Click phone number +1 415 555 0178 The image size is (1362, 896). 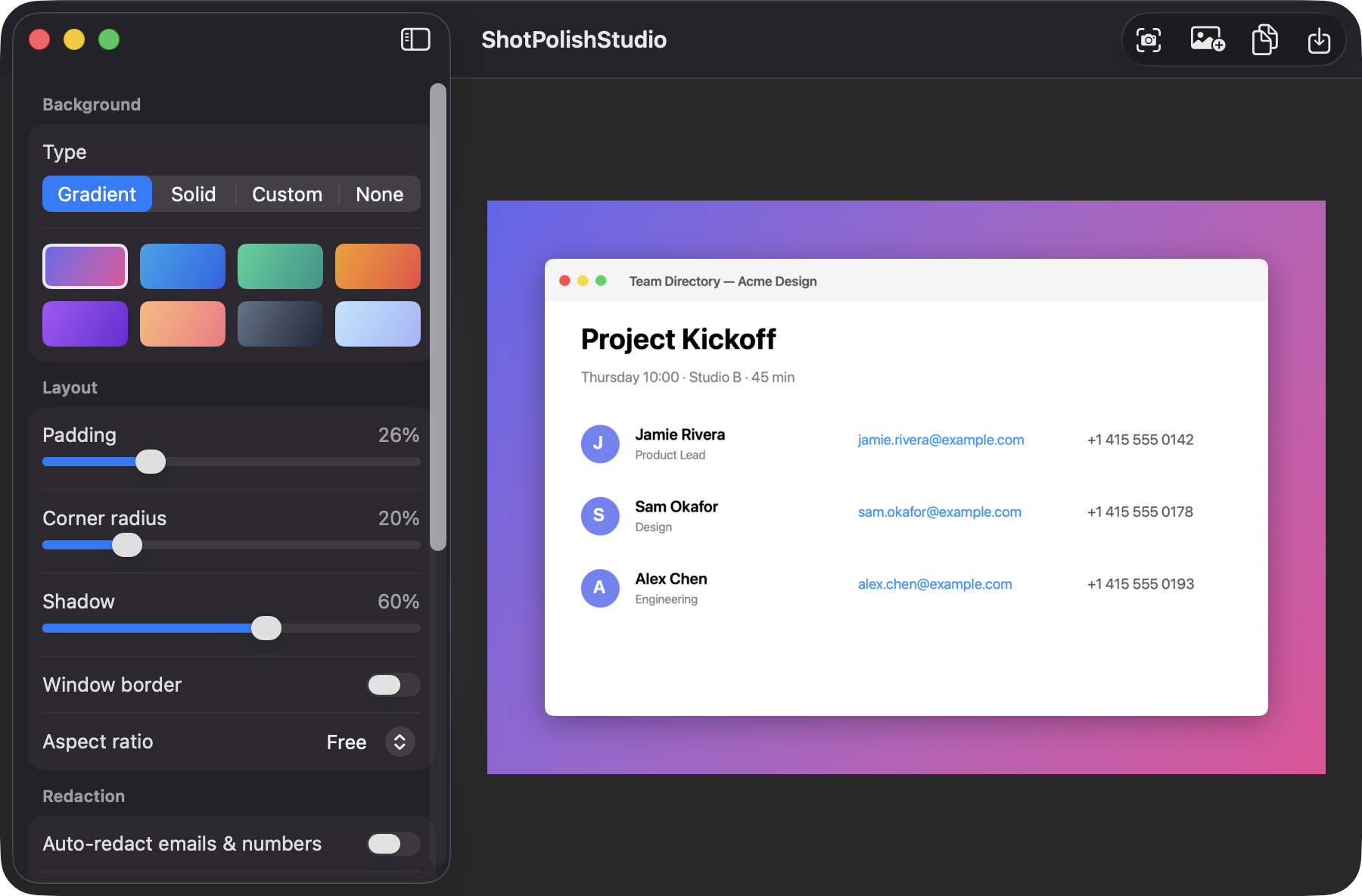[1140, 512]
